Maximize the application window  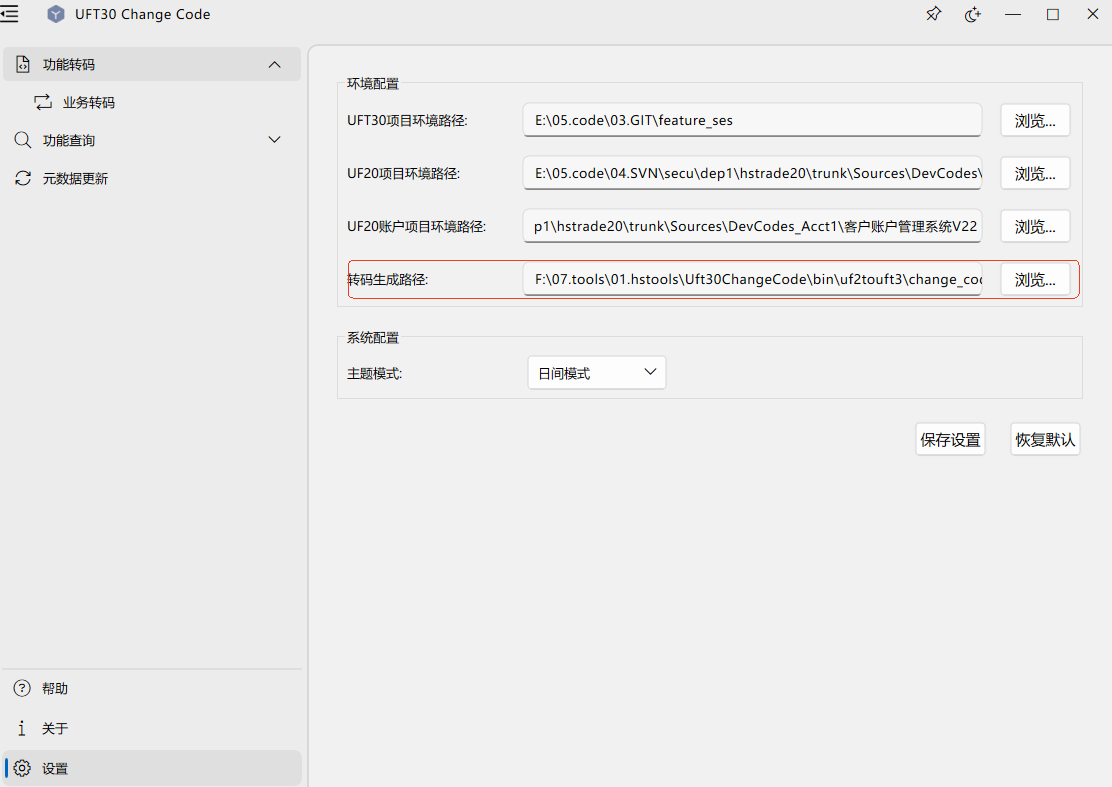pos(1053,14)
